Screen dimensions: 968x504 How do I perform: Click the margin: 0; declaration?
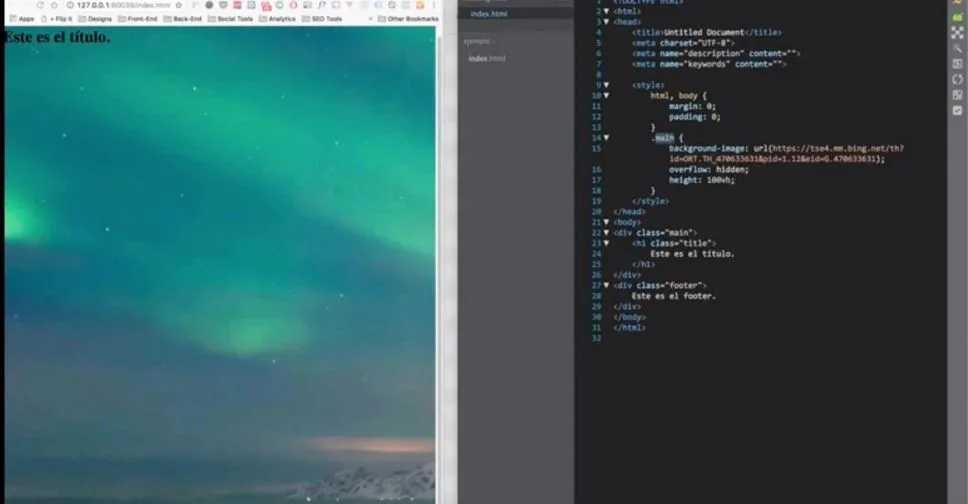click(x=692, y=106)
